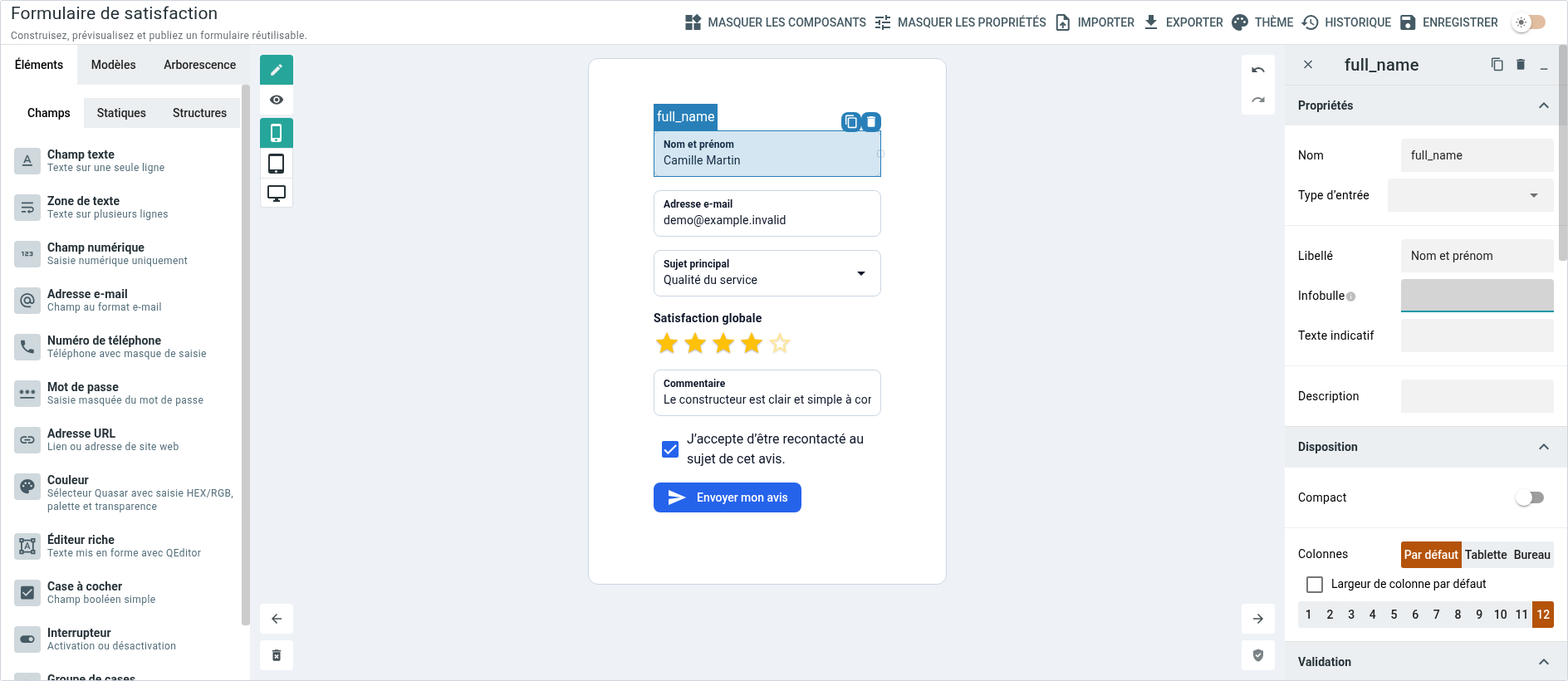The width and height of the screenshot is (1568, 681).
Task: Click the trash icon in properties header
Action: tap(1521, 65)
